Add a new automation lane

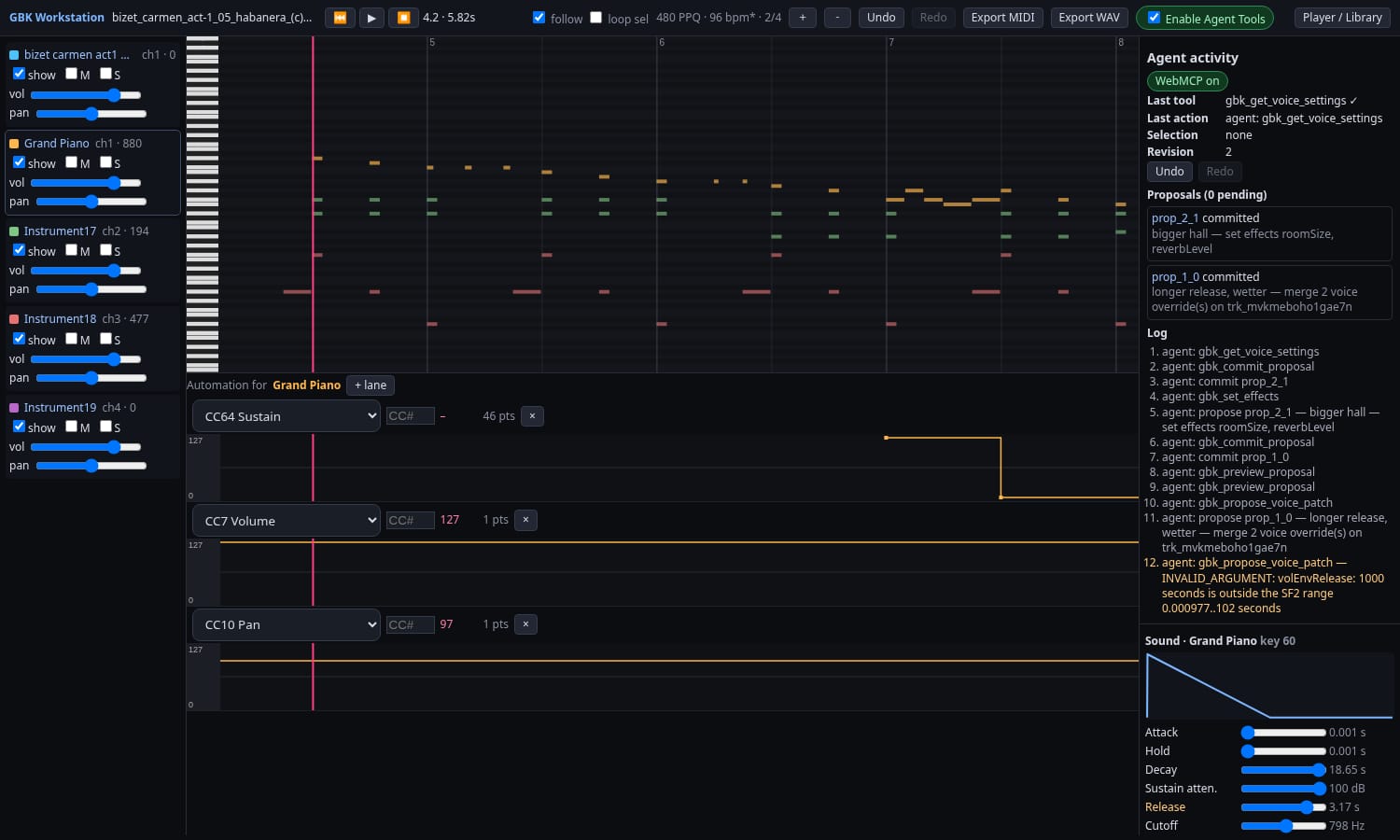(x=371, y=385)
